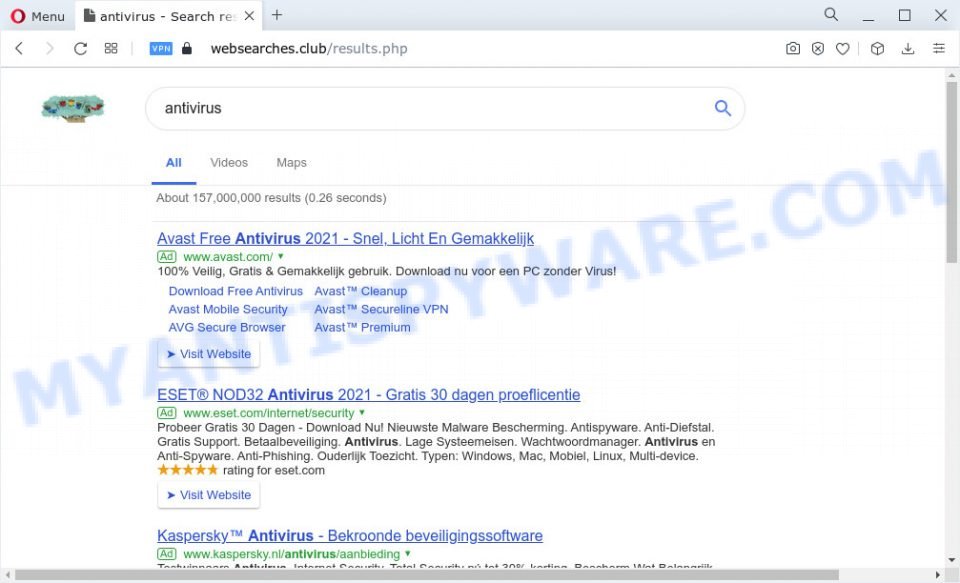Select the All results tab
The height and width of the screenshot is (583, 960).
(x=174, y=163)
